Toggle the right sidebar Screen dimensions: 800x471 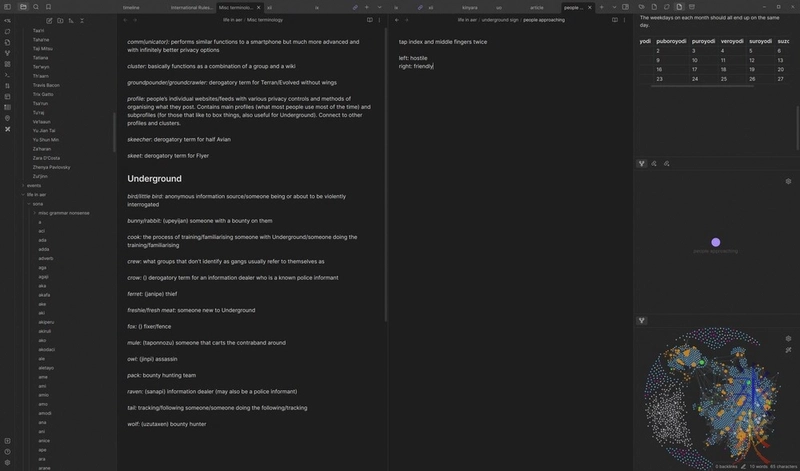[x=626, y=7]
